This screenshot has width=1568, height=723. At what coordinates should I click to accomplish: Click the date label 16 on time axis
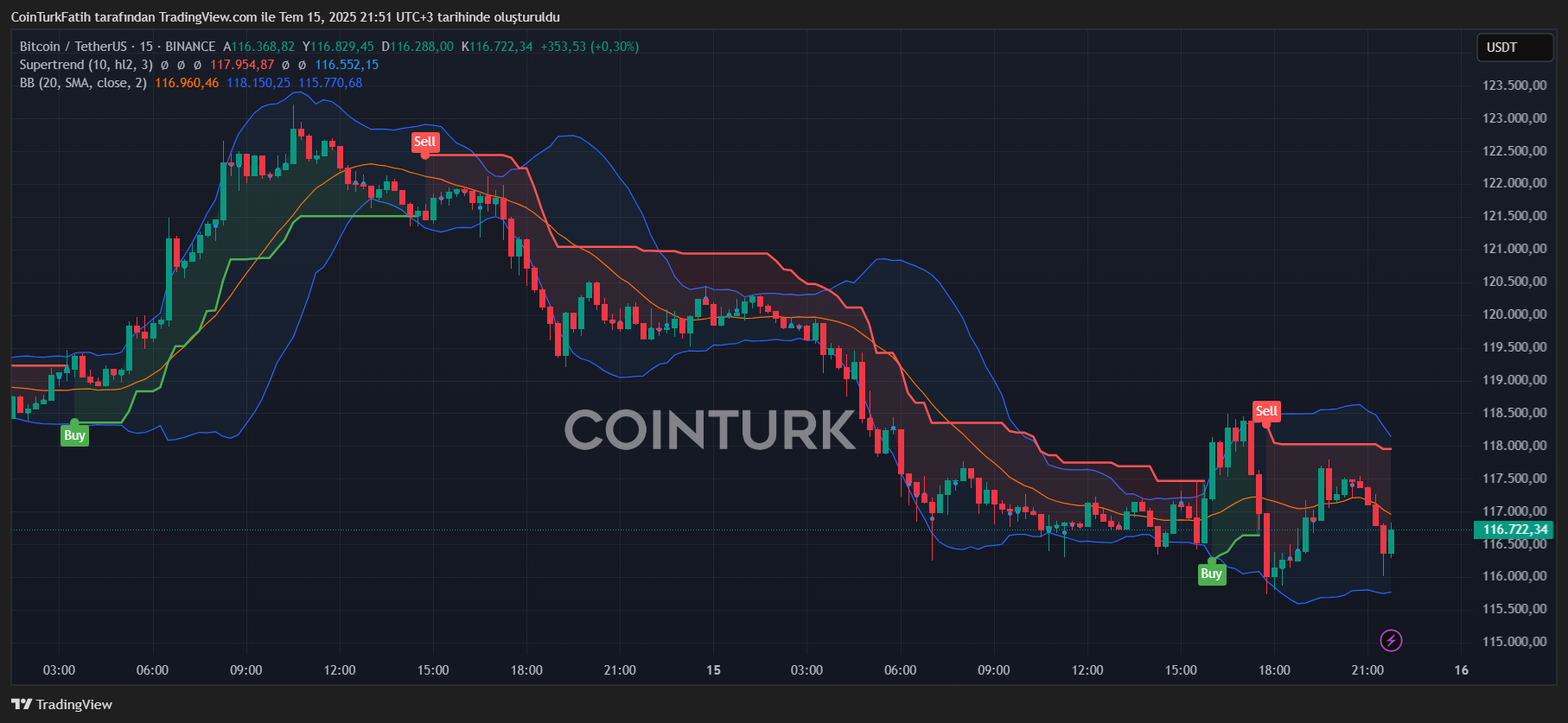point(1461,670)
